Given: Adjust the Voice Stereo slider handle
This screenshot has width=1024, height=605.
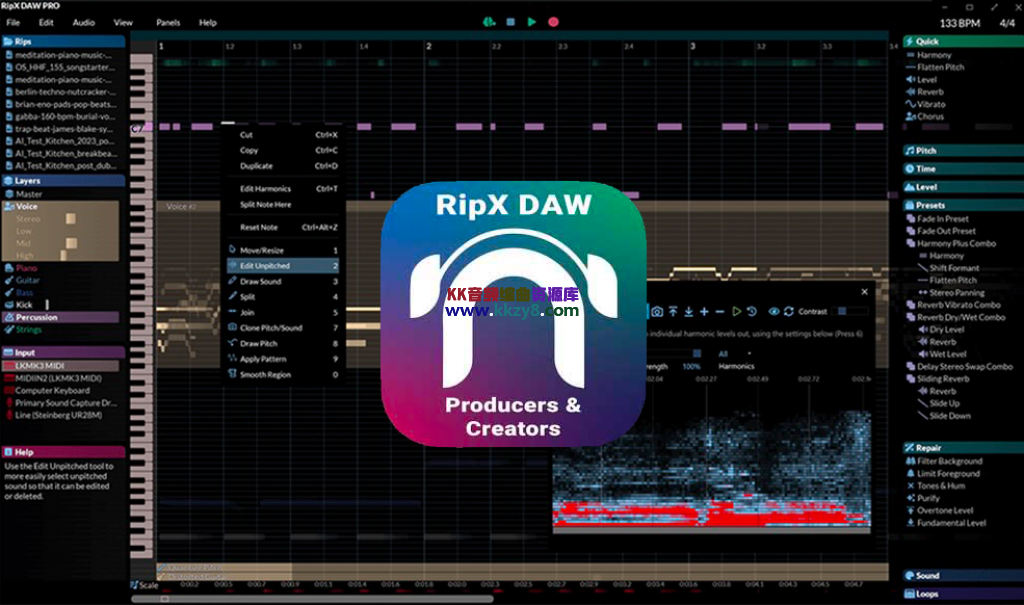Looking at the screenshot, I should (71, 219).
